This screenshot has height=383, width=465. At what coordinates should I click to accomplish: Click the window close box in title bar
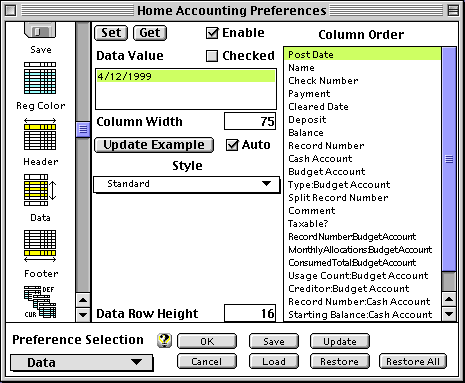(11, 11)
